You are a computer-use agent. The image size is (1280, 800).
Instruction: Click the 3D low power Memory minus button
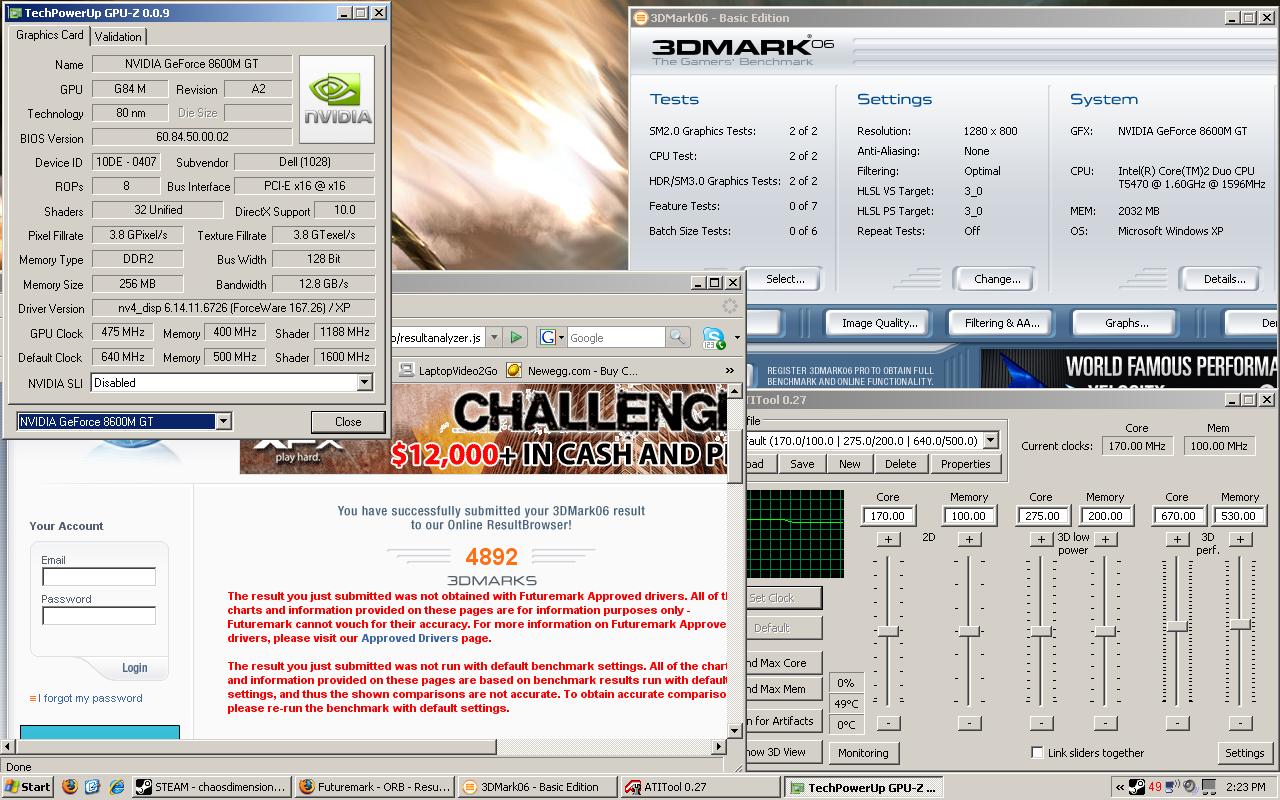(x=1105, y=723)
